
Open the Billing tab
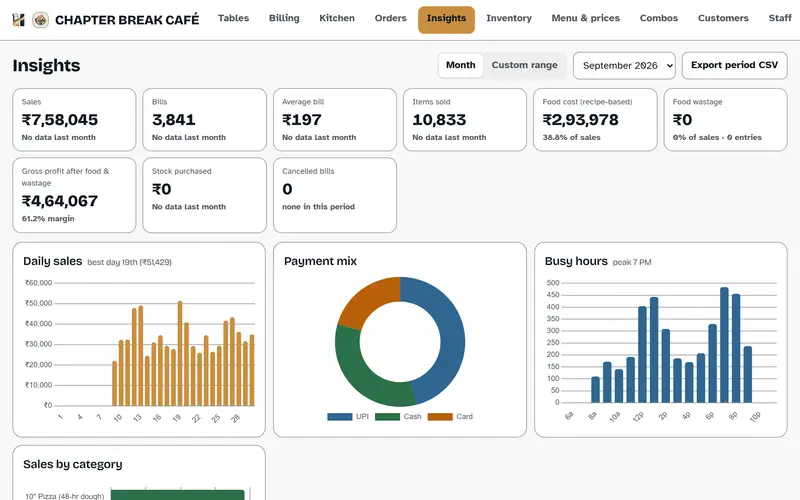coord(284,18)
